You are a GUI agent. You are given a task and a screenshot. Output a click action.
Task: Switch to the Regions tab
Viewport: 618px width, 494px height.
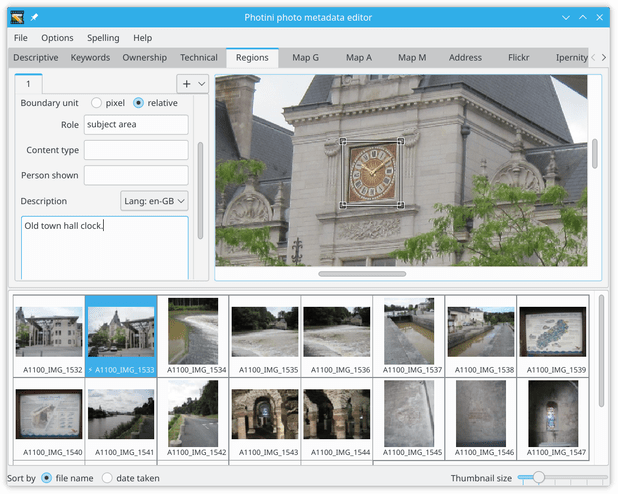click(x=252, y=58)
